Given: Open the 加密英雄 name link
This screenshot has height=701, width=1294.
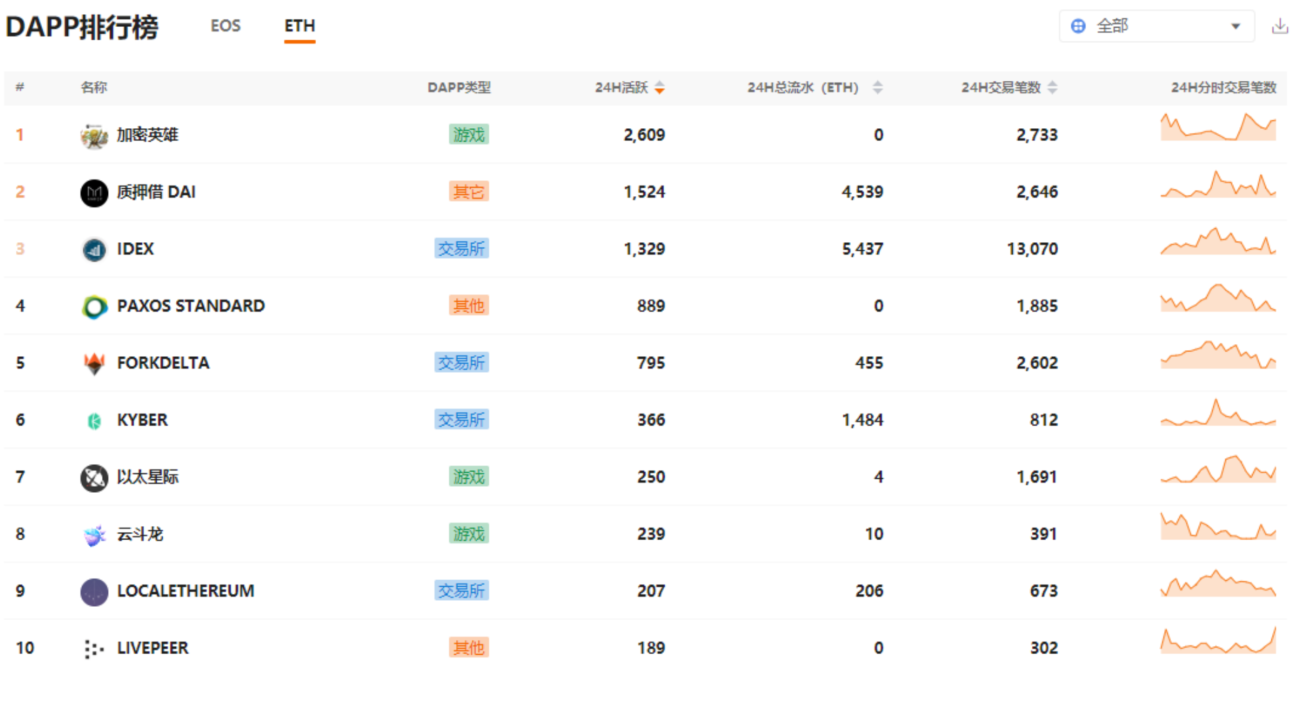Looking at the screenshot, I should (x=147, y=135).
